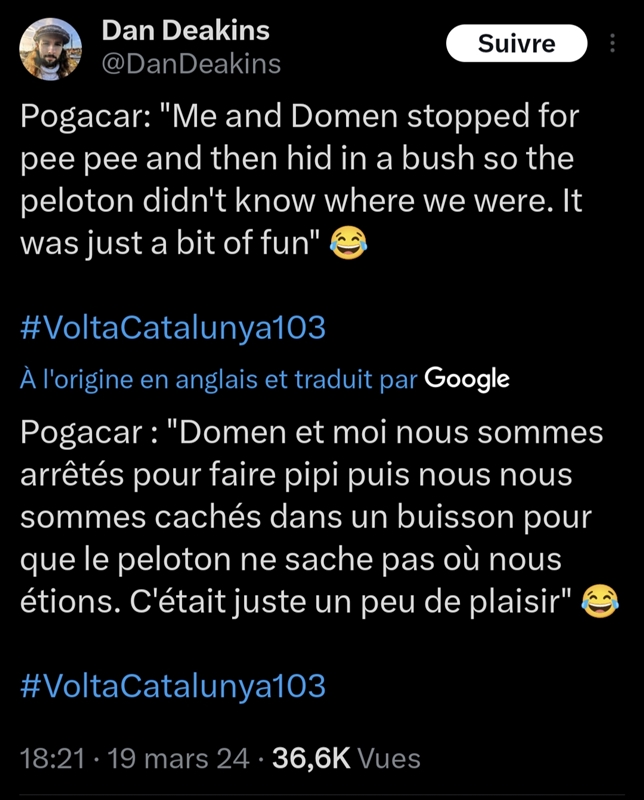Click the @DanDeakins handle
Screen dimensions: 644x800
click(191, 64)
